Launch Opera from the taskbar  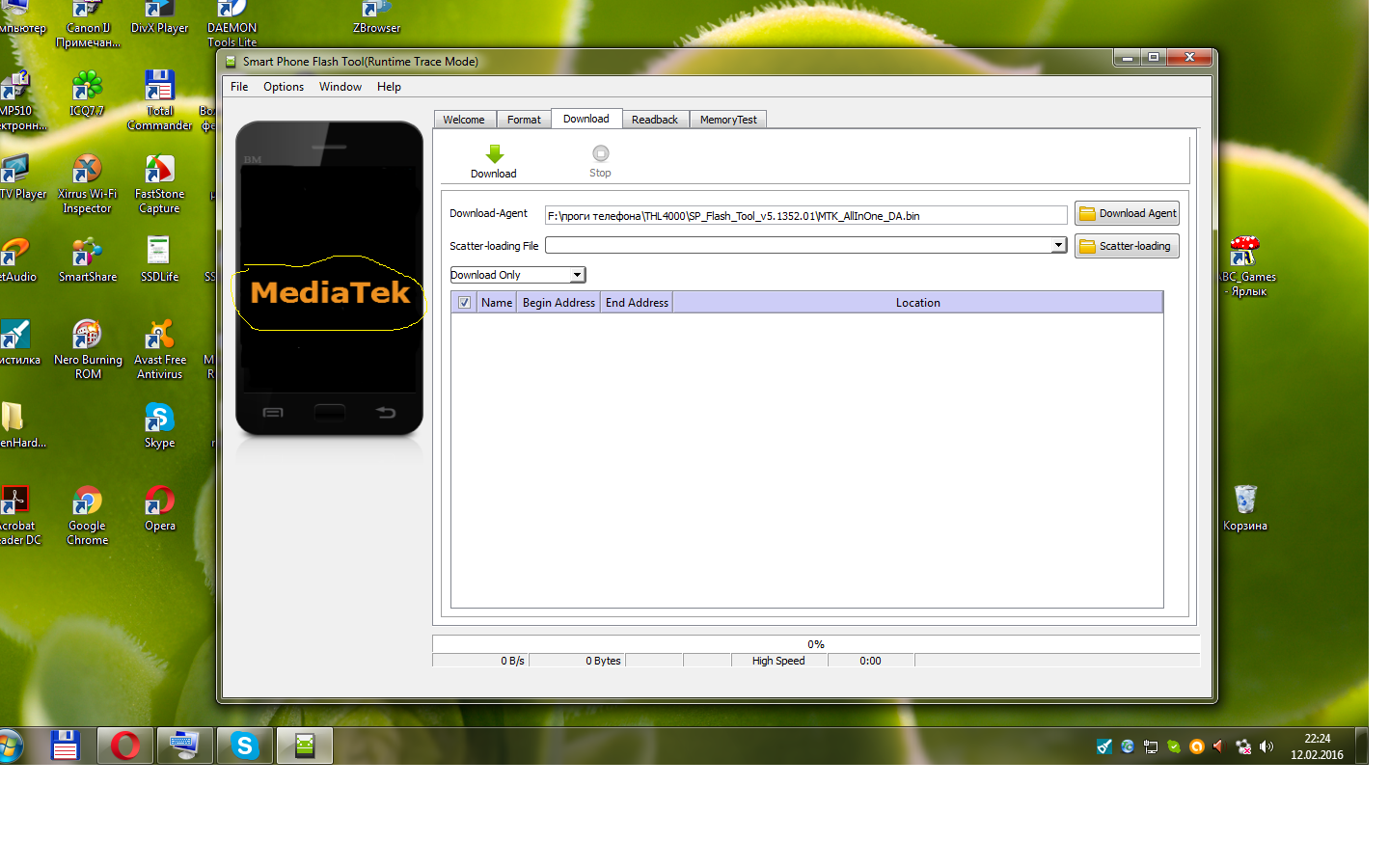125,746
